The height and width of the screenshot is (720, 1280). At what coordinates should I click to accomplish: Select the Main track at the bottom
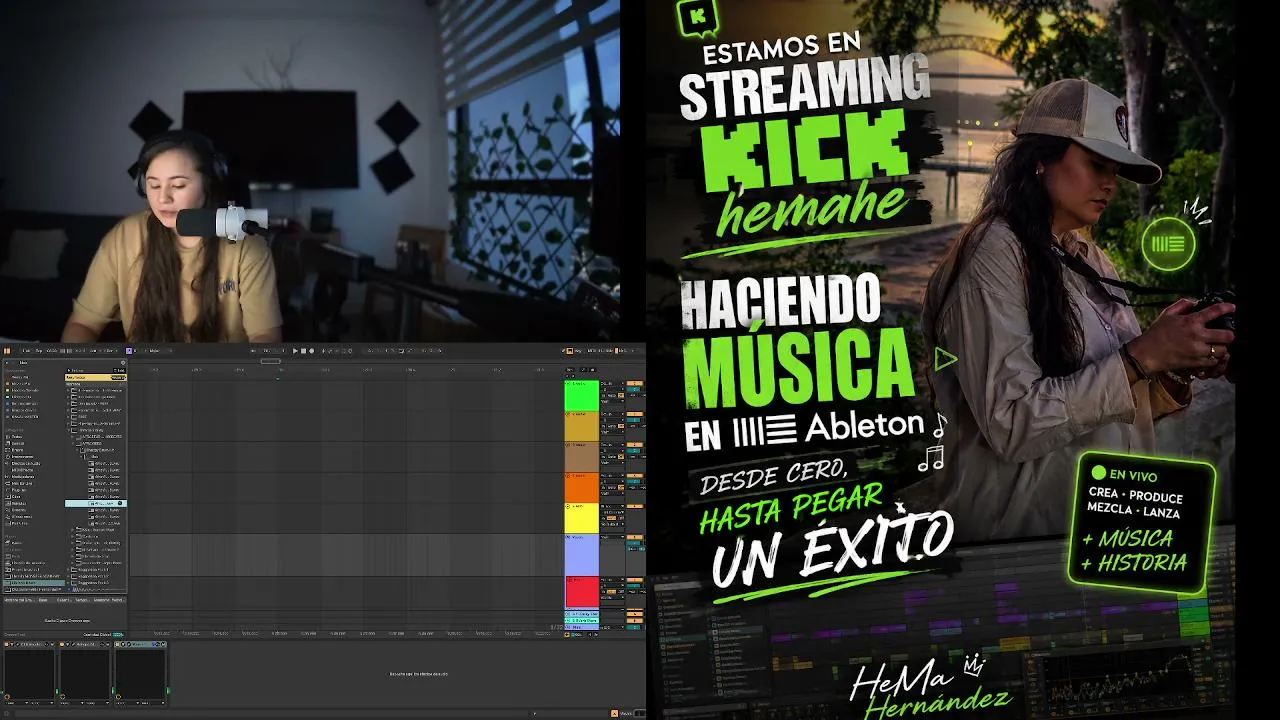point(582,627)
